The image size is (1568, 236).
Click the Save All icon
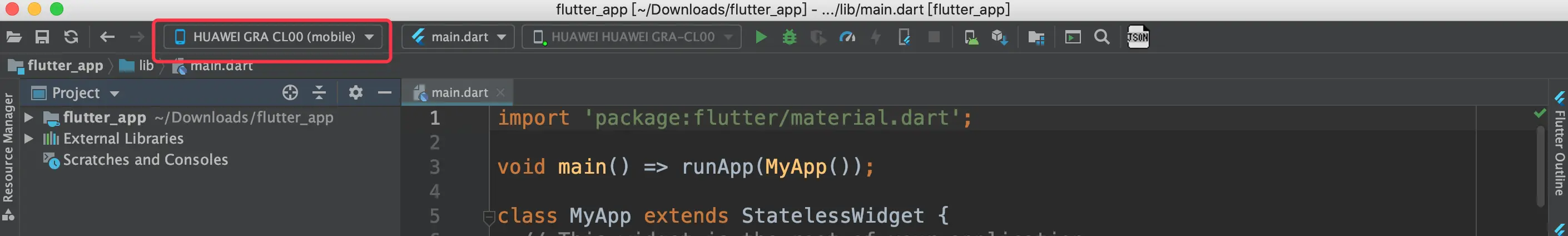(x=42, y=37)
